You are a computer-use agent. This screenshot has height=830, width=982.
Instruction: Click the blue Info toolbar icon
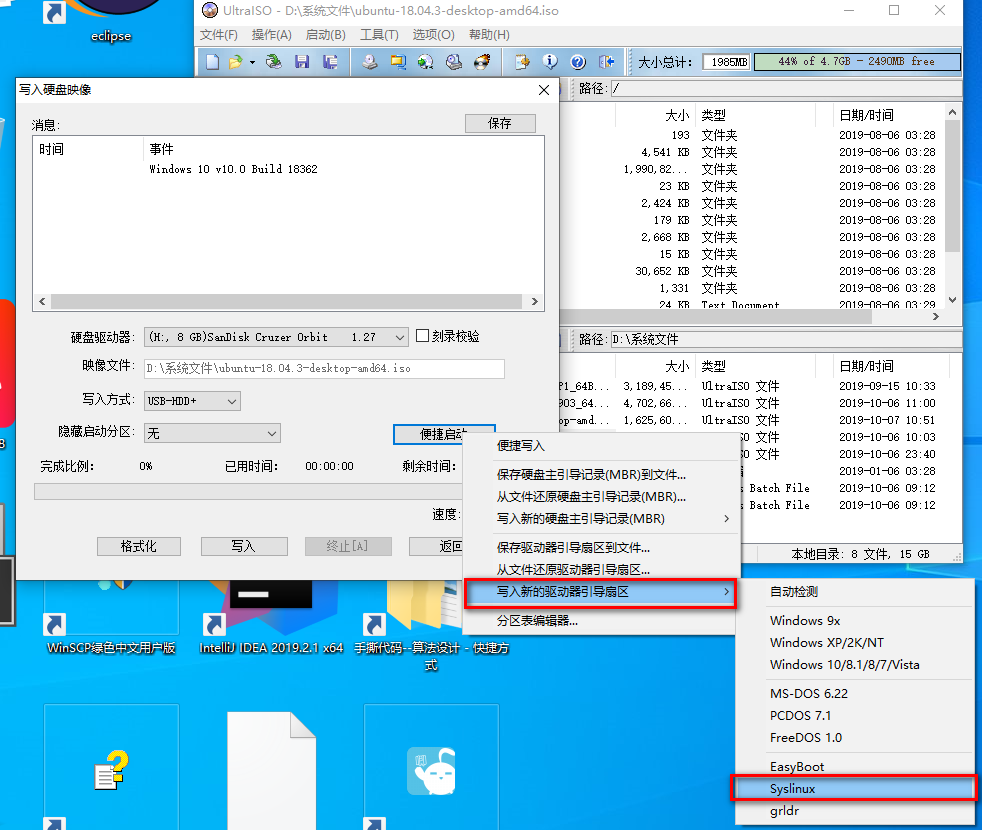[550, 61]
